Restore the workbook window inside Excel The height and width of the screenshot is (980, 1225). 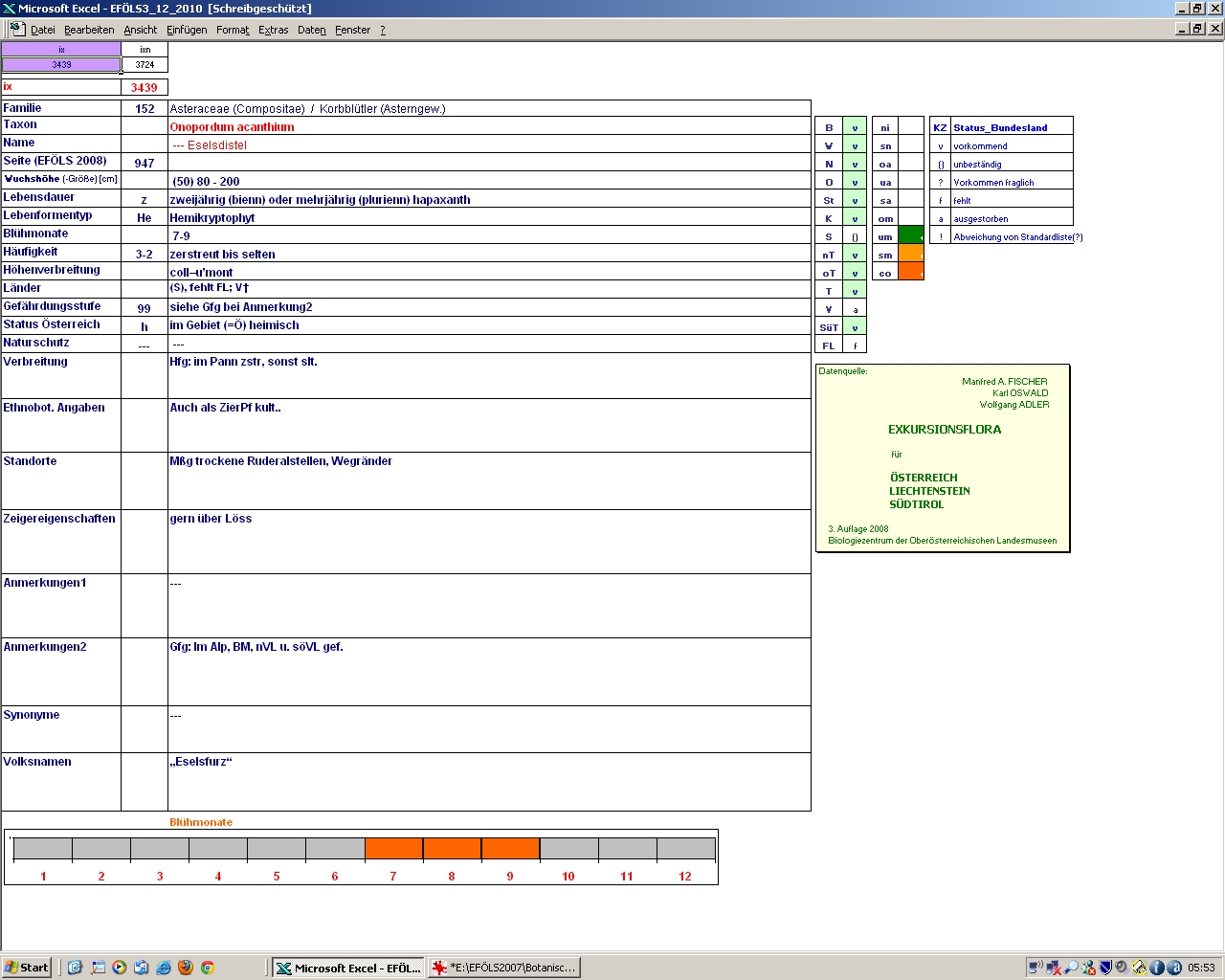(1197, 29)
